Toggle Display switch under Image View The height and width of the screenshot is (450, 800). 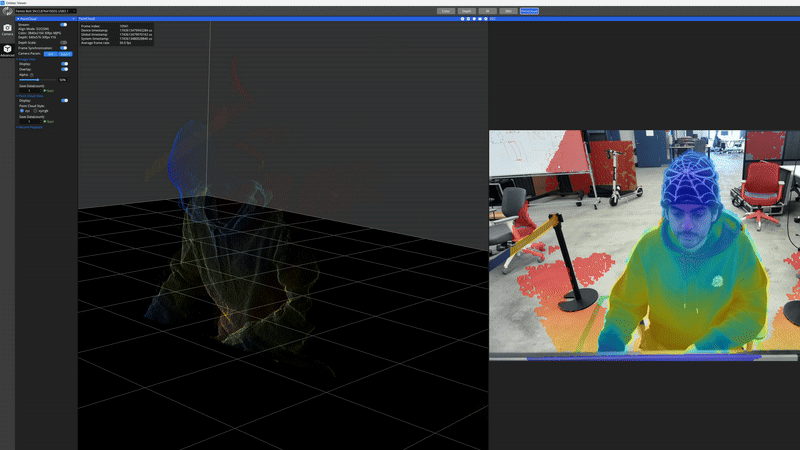click(64, 64)
